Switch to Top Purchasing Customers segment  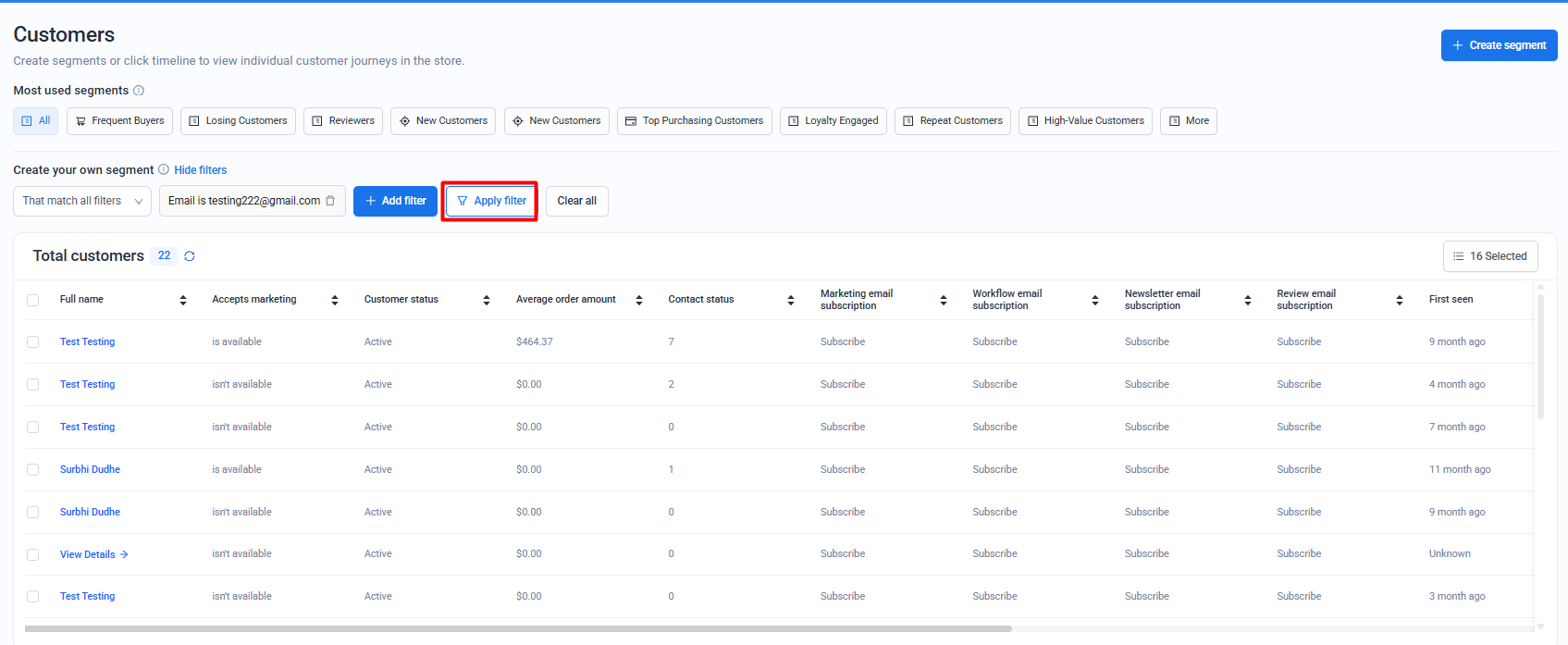[695, 121]
